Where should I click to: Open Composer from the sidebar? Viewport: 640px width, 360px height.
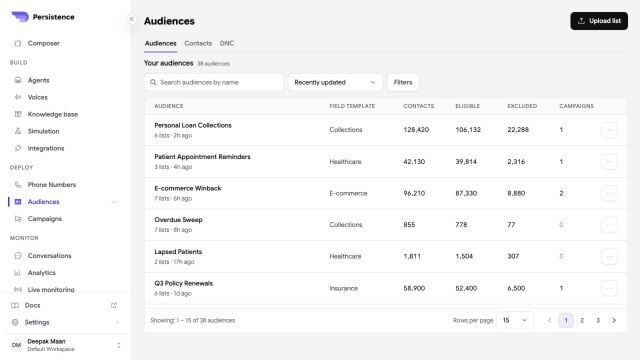point(43,43)
